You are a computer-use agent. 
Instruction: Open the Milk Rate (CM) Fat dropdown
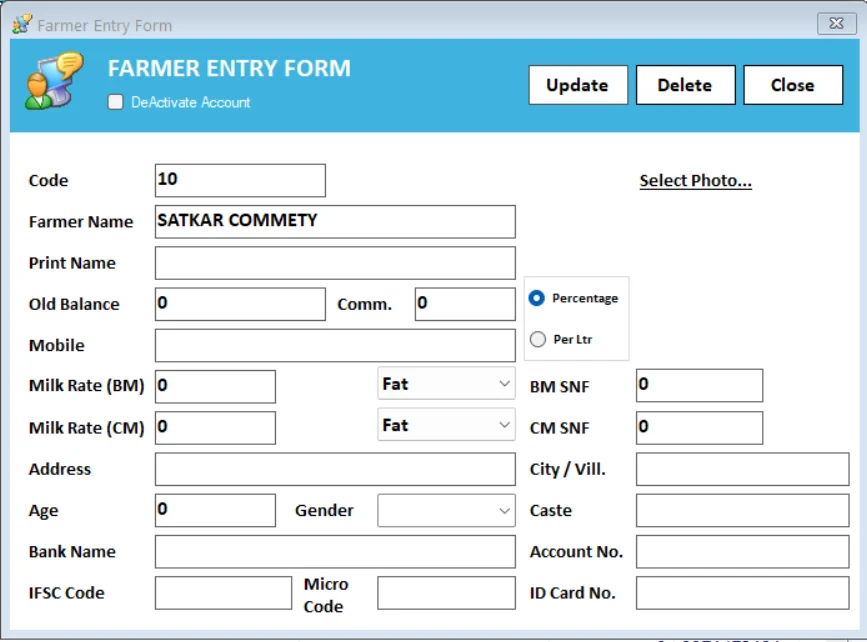pos(446,425)
